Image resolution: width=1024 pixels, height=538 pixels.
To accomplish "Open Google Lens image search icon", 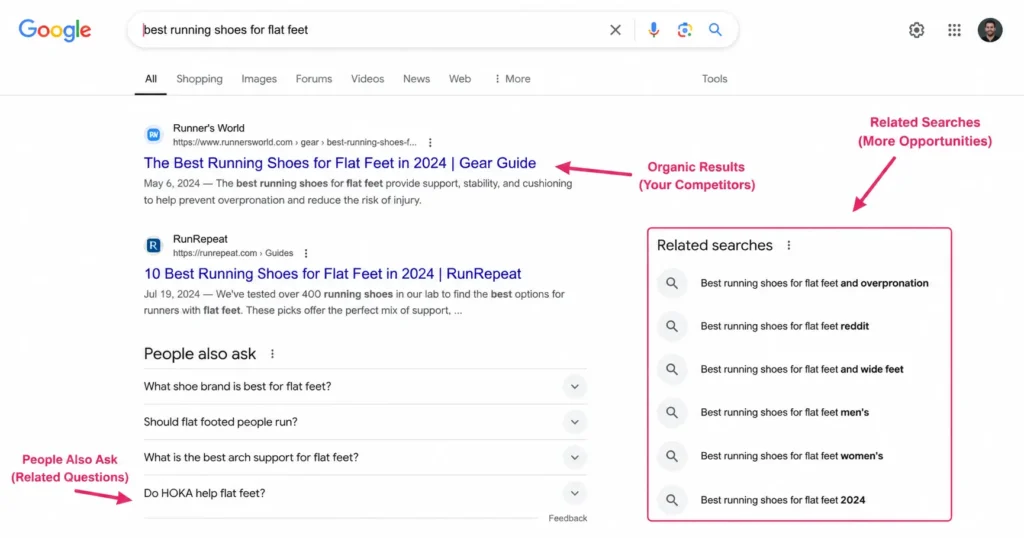I will tap(684, 30).
